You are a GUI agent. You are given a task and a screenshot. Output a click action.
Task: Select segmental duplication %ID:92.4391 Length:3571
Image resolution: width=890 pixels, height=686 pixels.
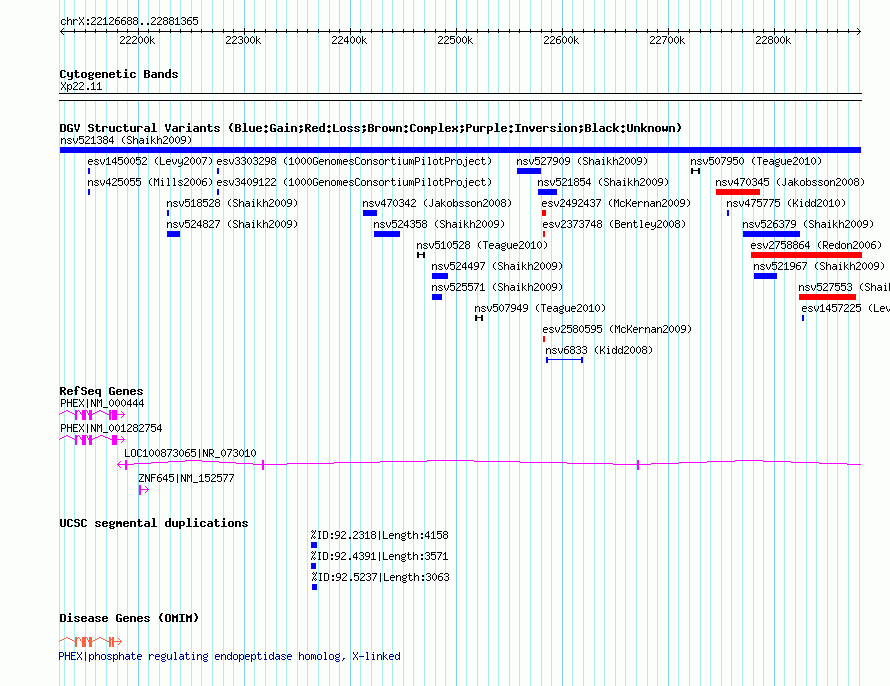(x=380, y=556)
